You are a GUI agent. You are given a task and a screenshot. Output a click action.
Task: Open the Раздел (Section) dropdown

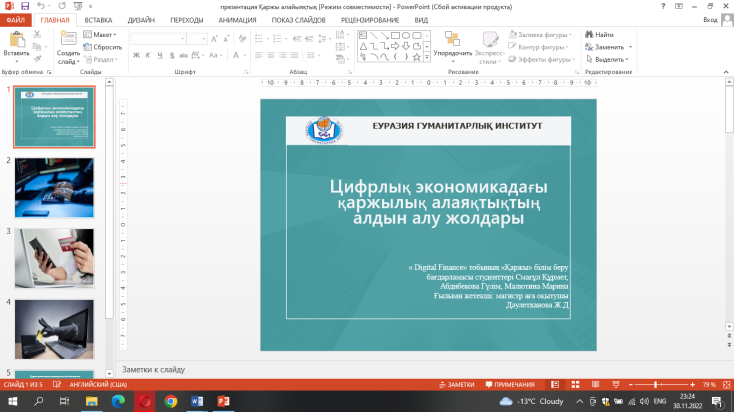(102, 59)
